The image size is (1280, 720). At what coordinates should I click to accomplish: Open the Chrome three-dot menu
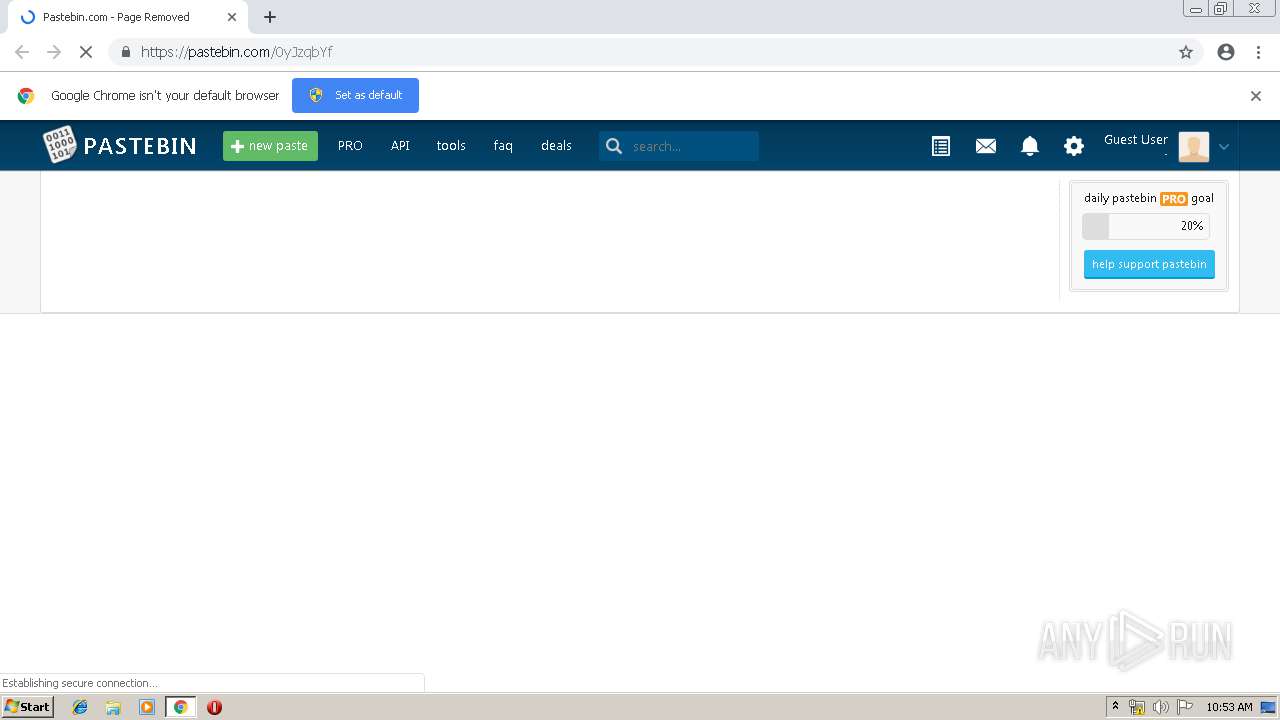coord(1259,52)
